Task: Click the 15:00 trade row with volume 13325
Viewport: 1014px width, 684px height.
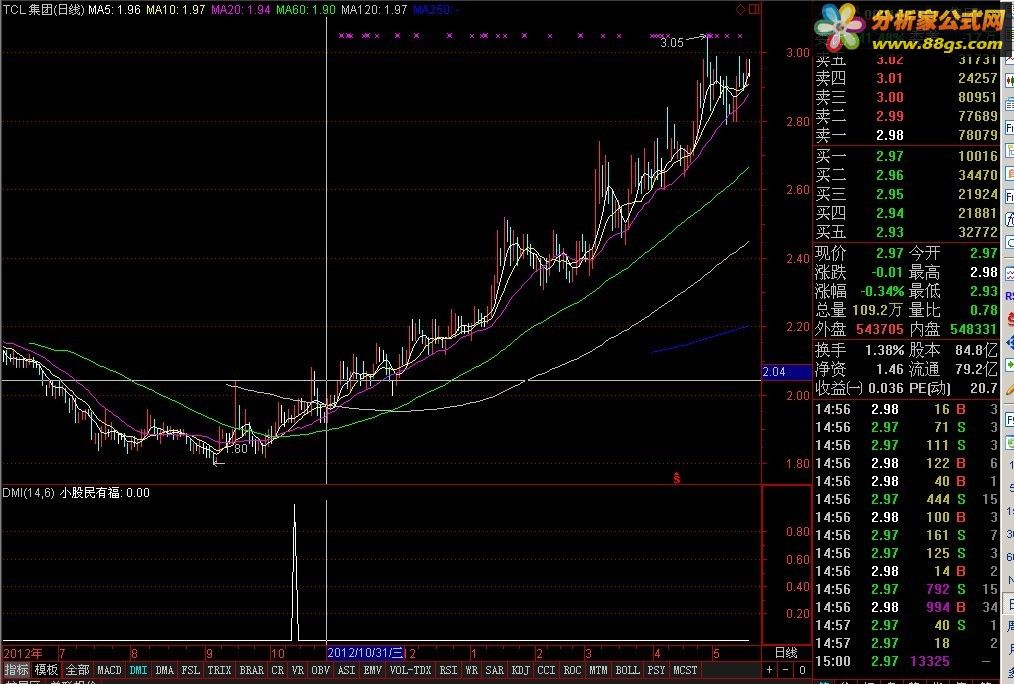Action: [907, 661]
